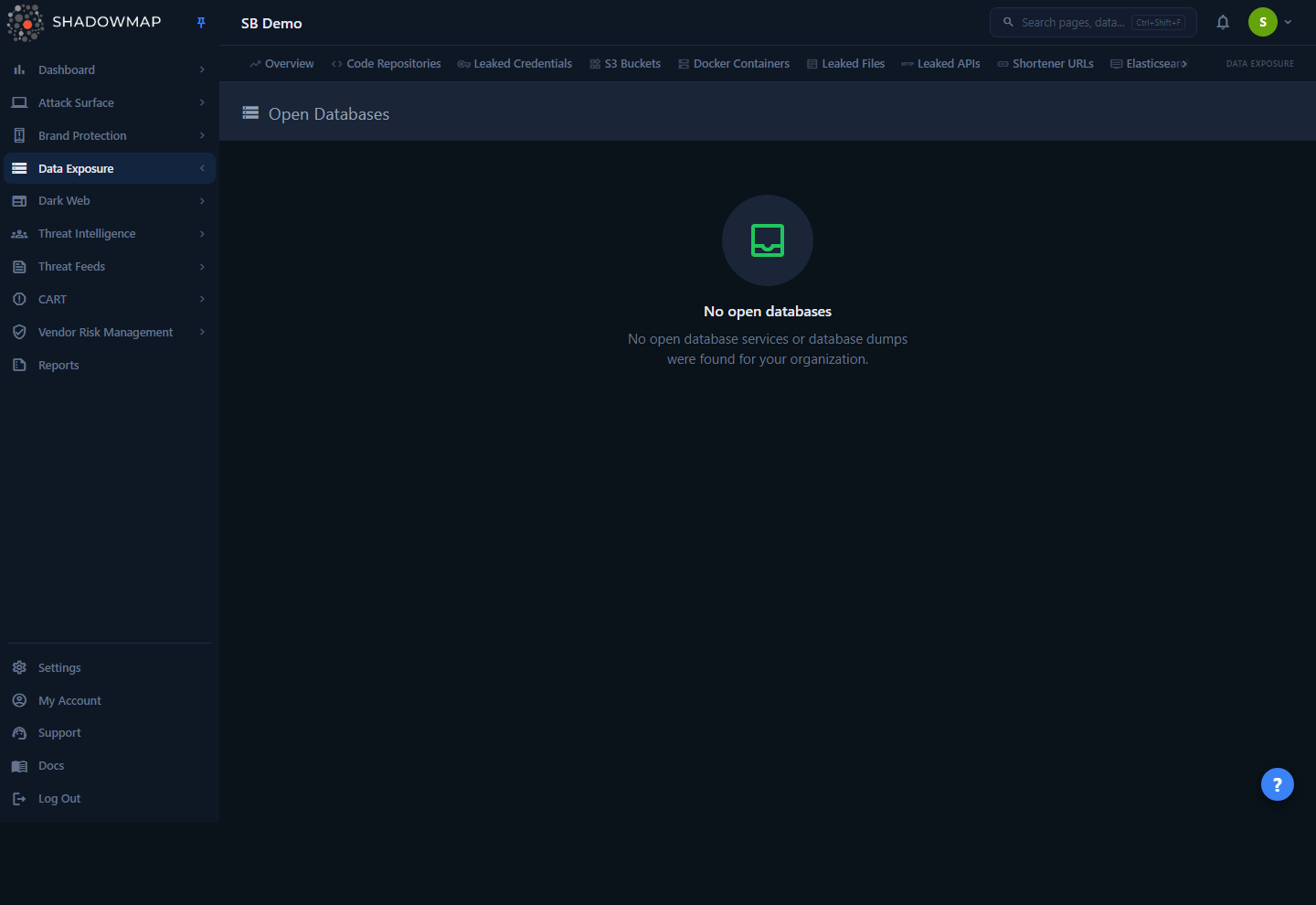Expand the Threat Intelligence chevron
This screenshot has height=905, width=1316.
coord(202,234)
